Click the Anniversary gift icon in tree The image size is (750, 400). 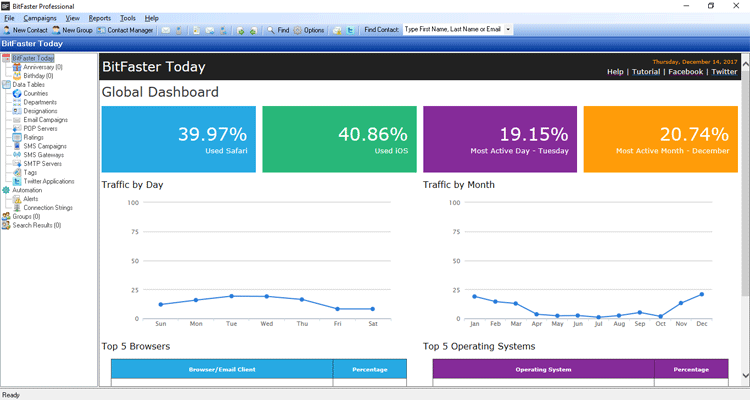17,67
